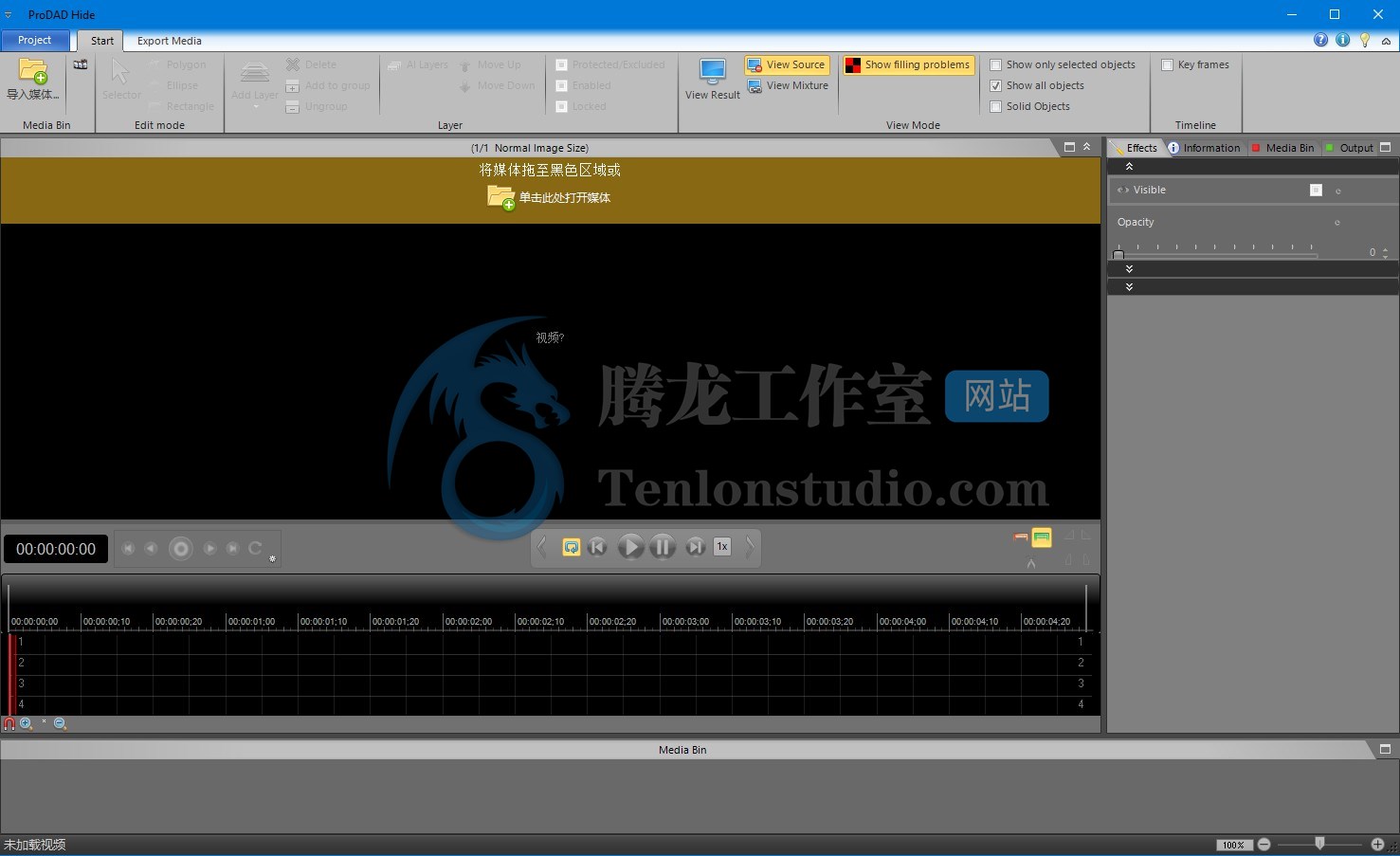Enable Show only selected objects checkbox

tap(995, 64)
